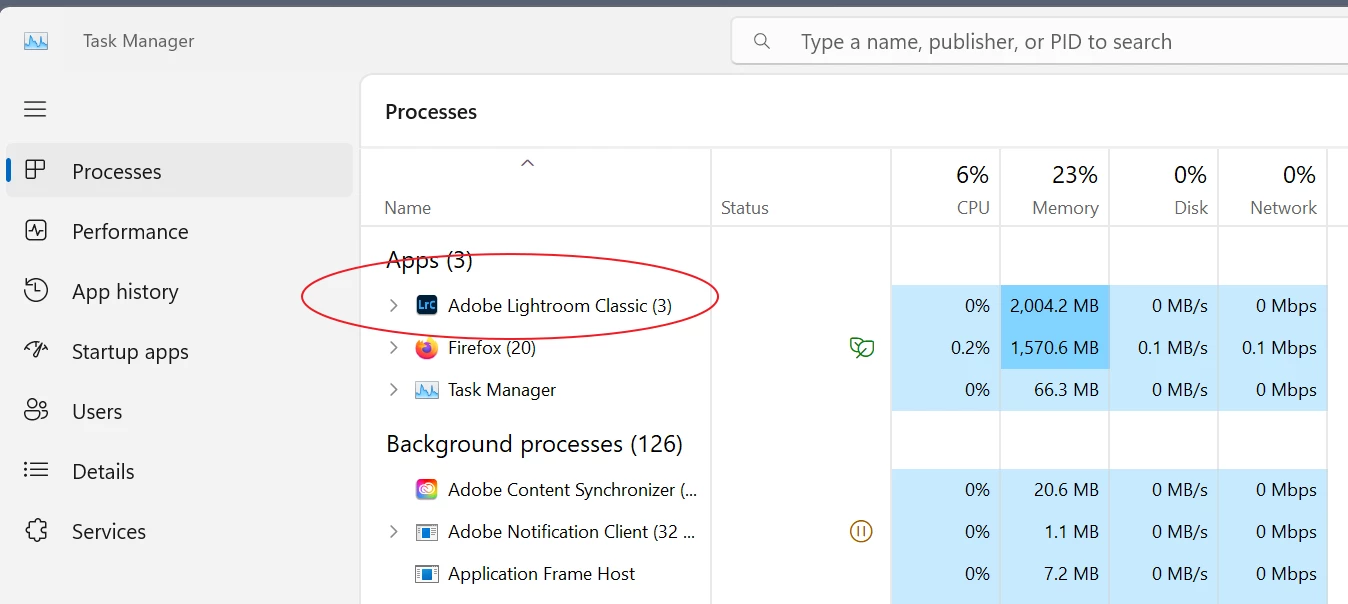Image resolution: width=1348 pixels, height=604 pixels.
Task: Click the Task Manager row icon
Action: tap(427, 390)
